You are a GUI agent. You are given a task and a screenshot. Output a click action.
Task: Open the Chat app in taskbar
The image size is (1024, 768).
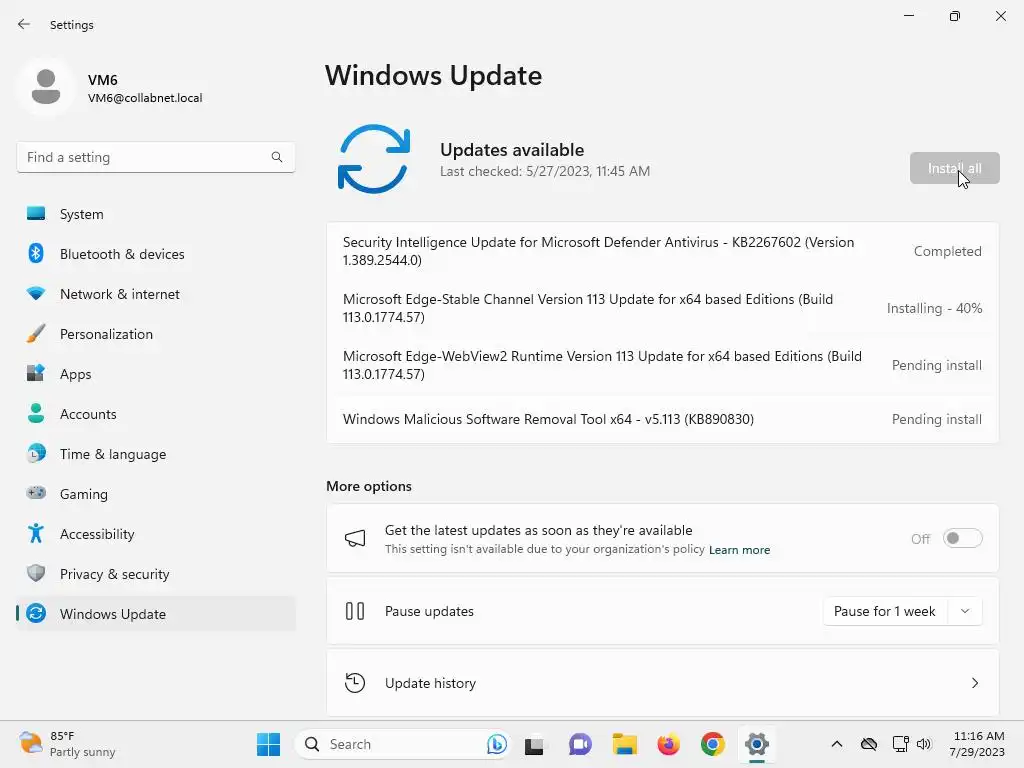[579, 744]
